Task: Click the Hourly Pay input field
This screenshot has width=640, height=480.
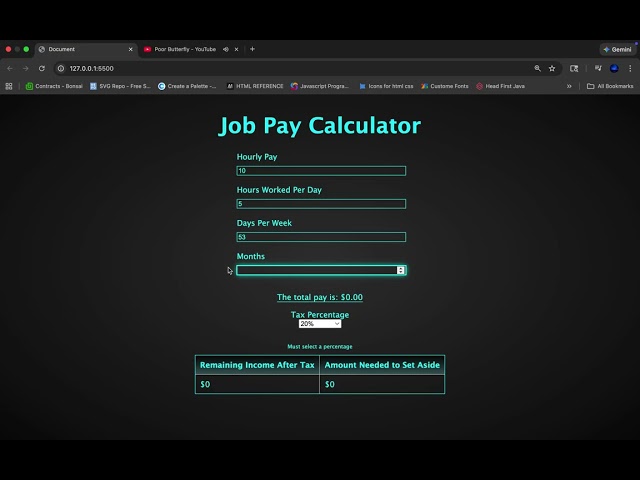Action: (x=321, y=171)
